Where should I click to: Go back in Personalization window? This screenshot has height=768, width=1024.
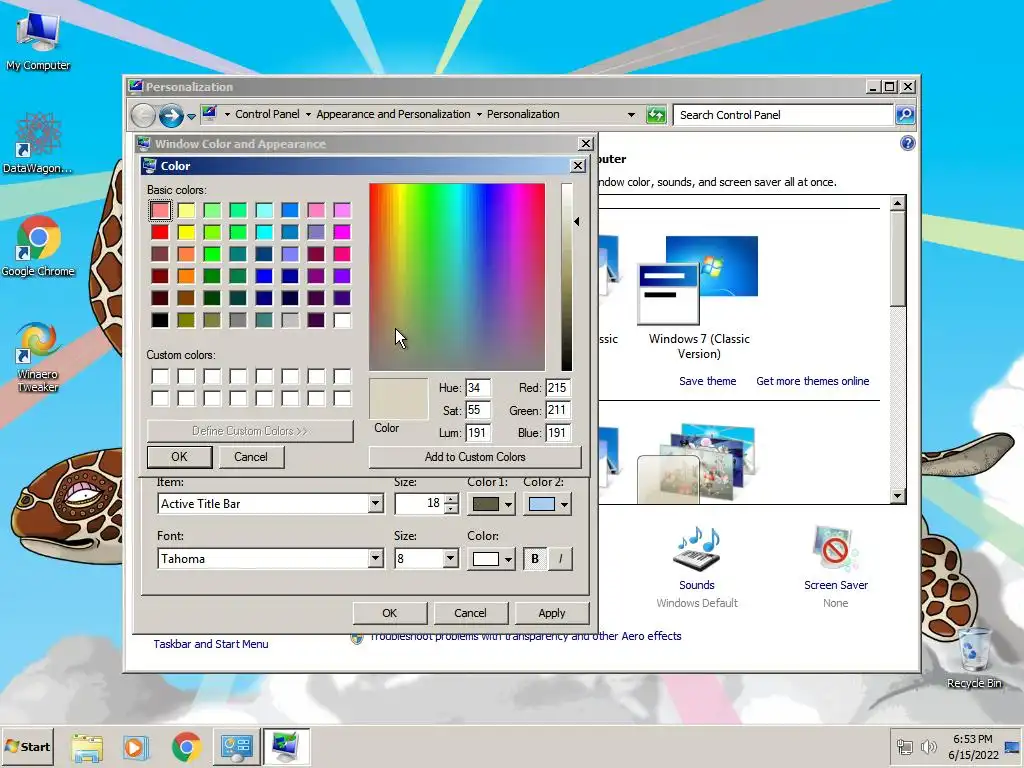click(143, 116)
